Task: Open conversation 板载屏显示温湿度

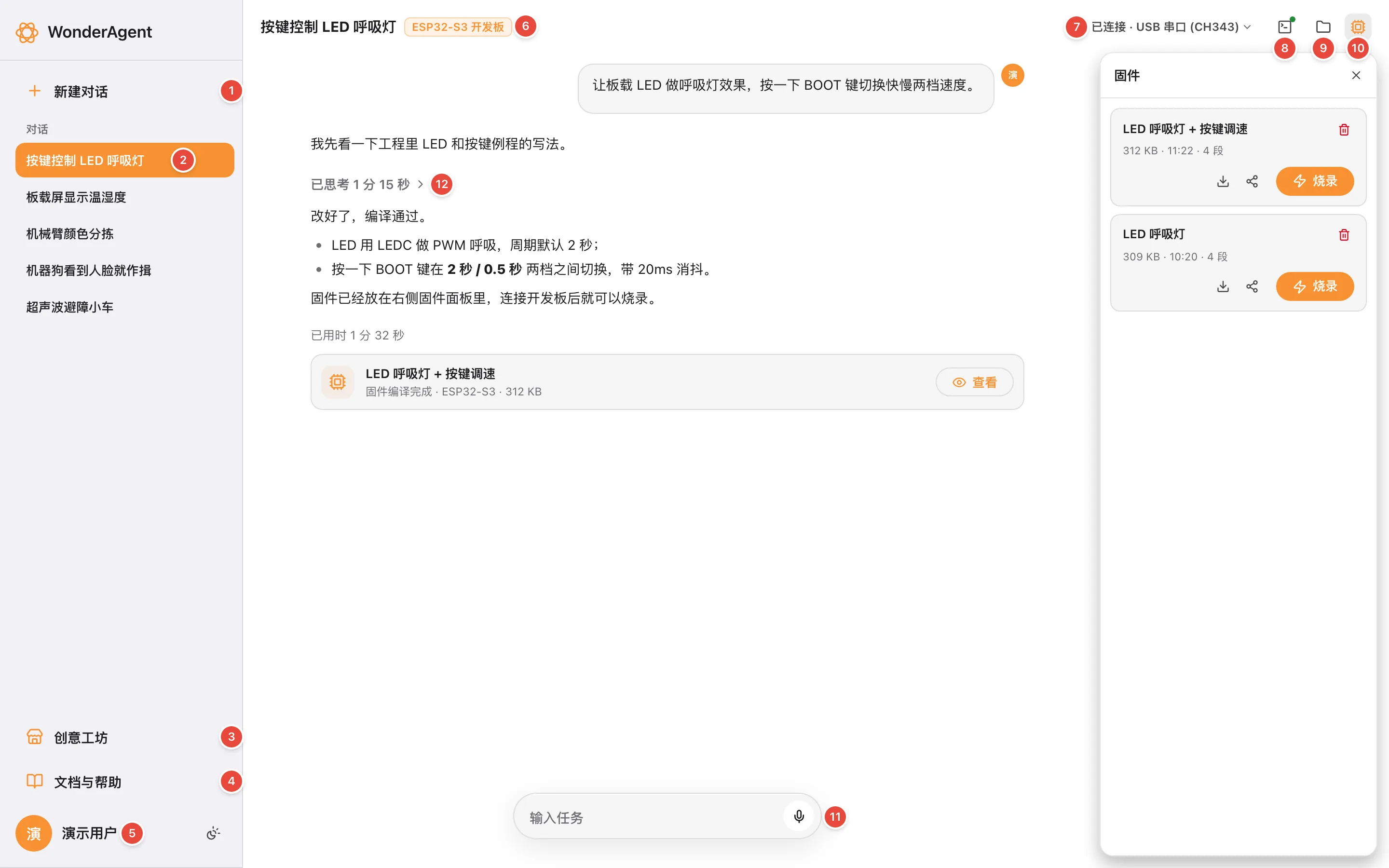Action: 124,197
